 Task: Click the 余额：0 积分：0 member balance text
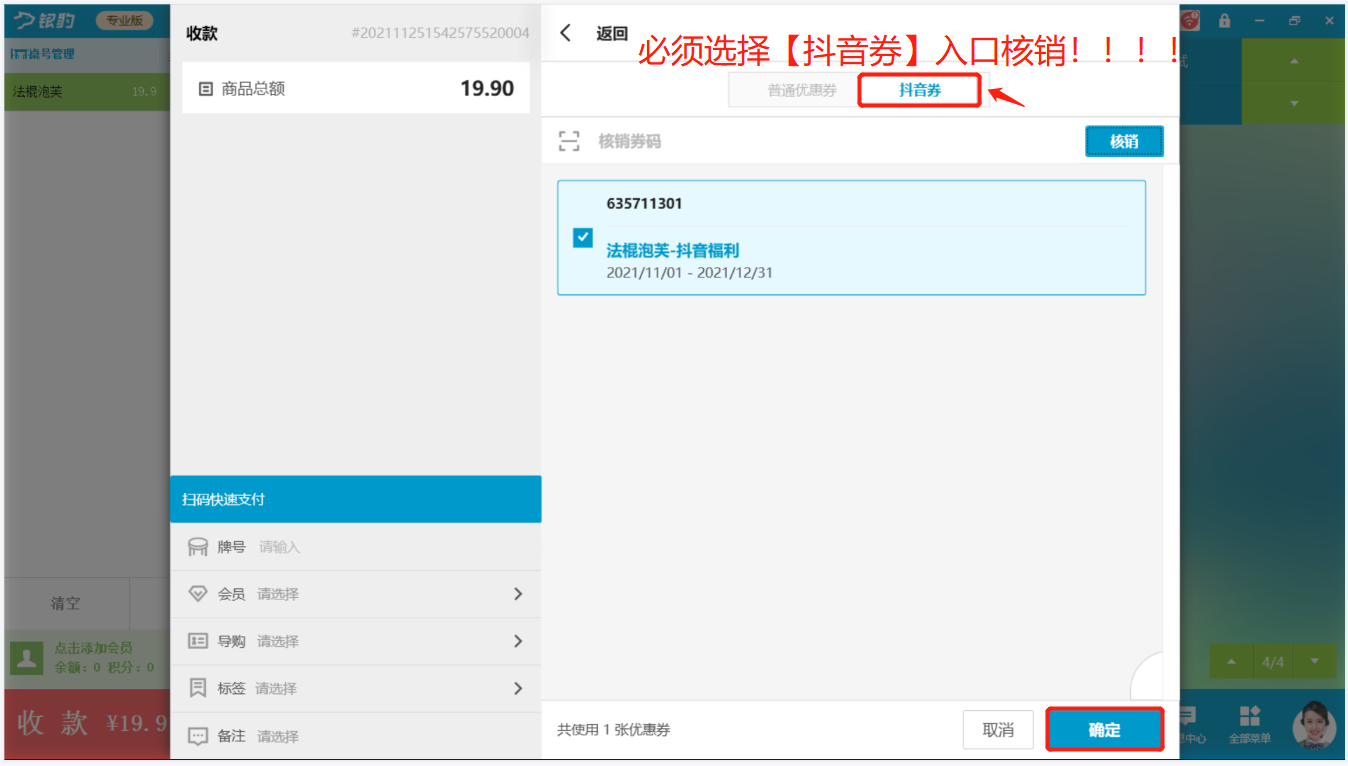pyautogui.click(x=104, y=667)
